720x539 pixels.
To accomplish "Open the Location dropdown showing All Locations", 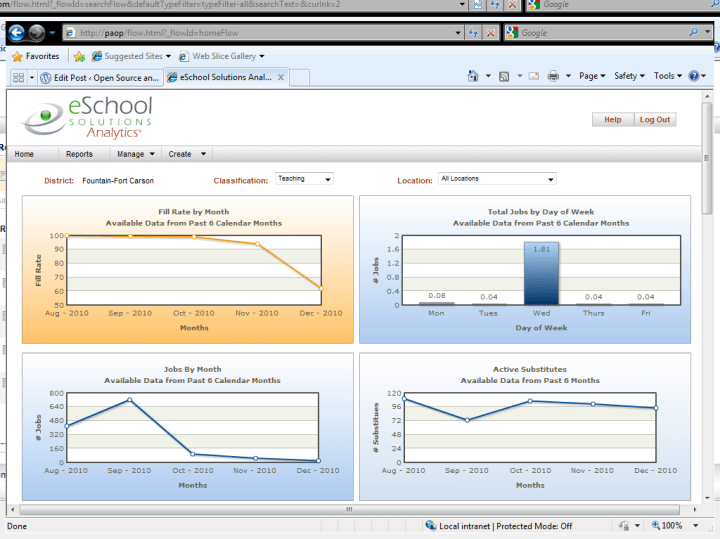I will click(497, 179).
